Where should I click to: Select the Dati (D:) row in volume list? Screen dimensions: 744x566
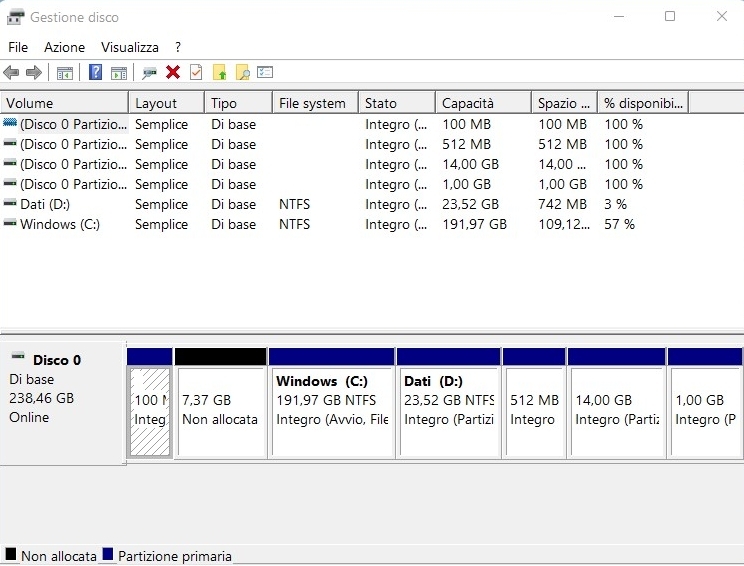pos(344,204)
